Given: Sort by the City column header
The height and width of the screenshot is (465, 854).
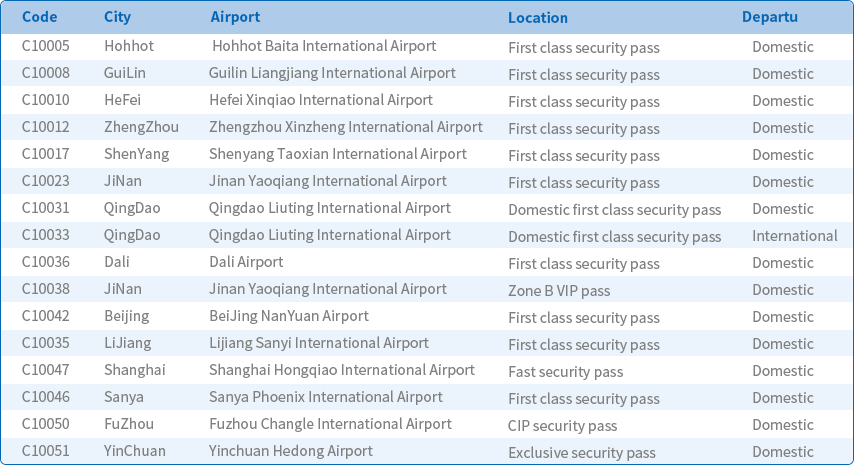Looking at the screenshot, I should tap(117, 17).
